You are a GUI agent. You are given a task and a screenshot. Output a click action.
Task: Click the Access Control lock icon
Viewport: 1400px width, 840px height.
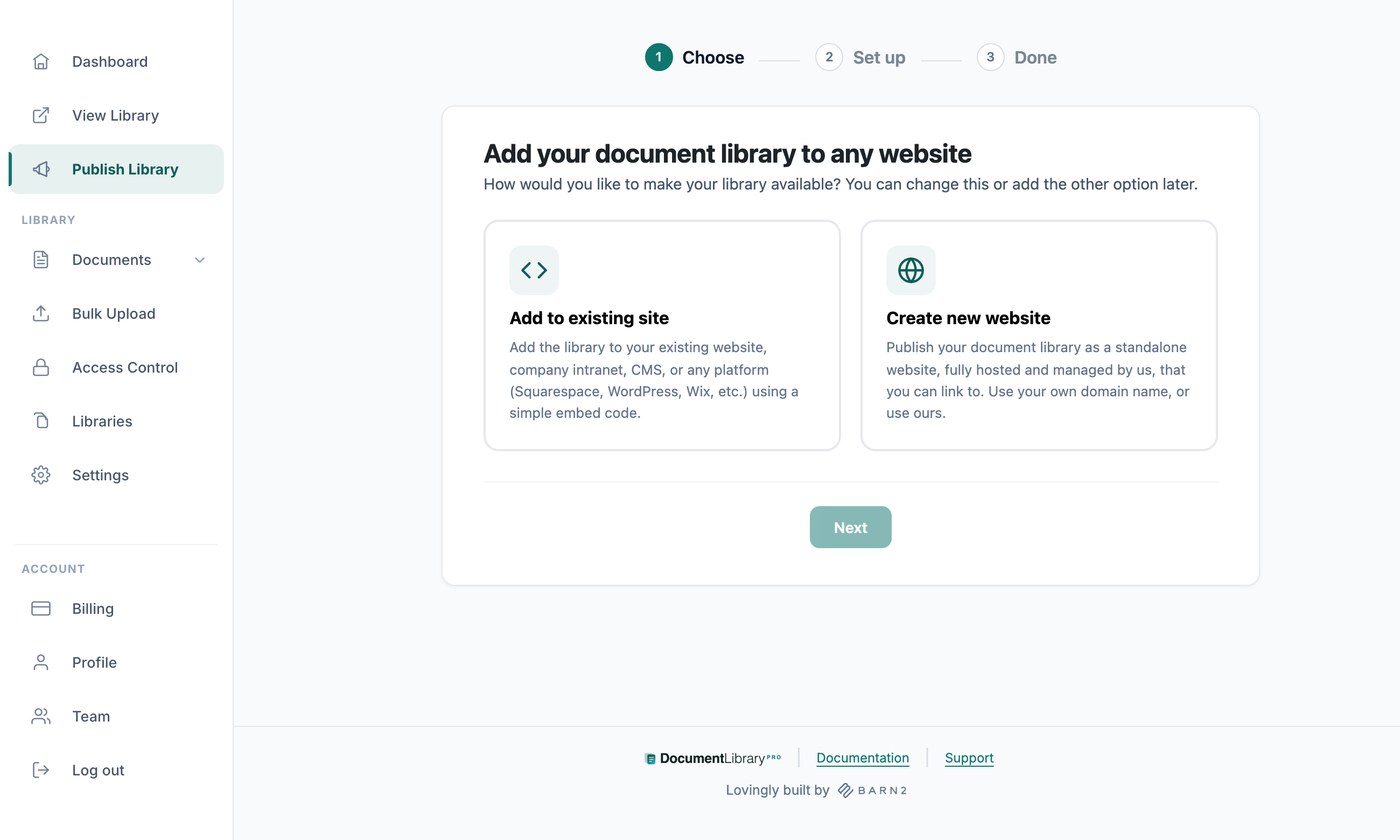click(x=41, y=368)
